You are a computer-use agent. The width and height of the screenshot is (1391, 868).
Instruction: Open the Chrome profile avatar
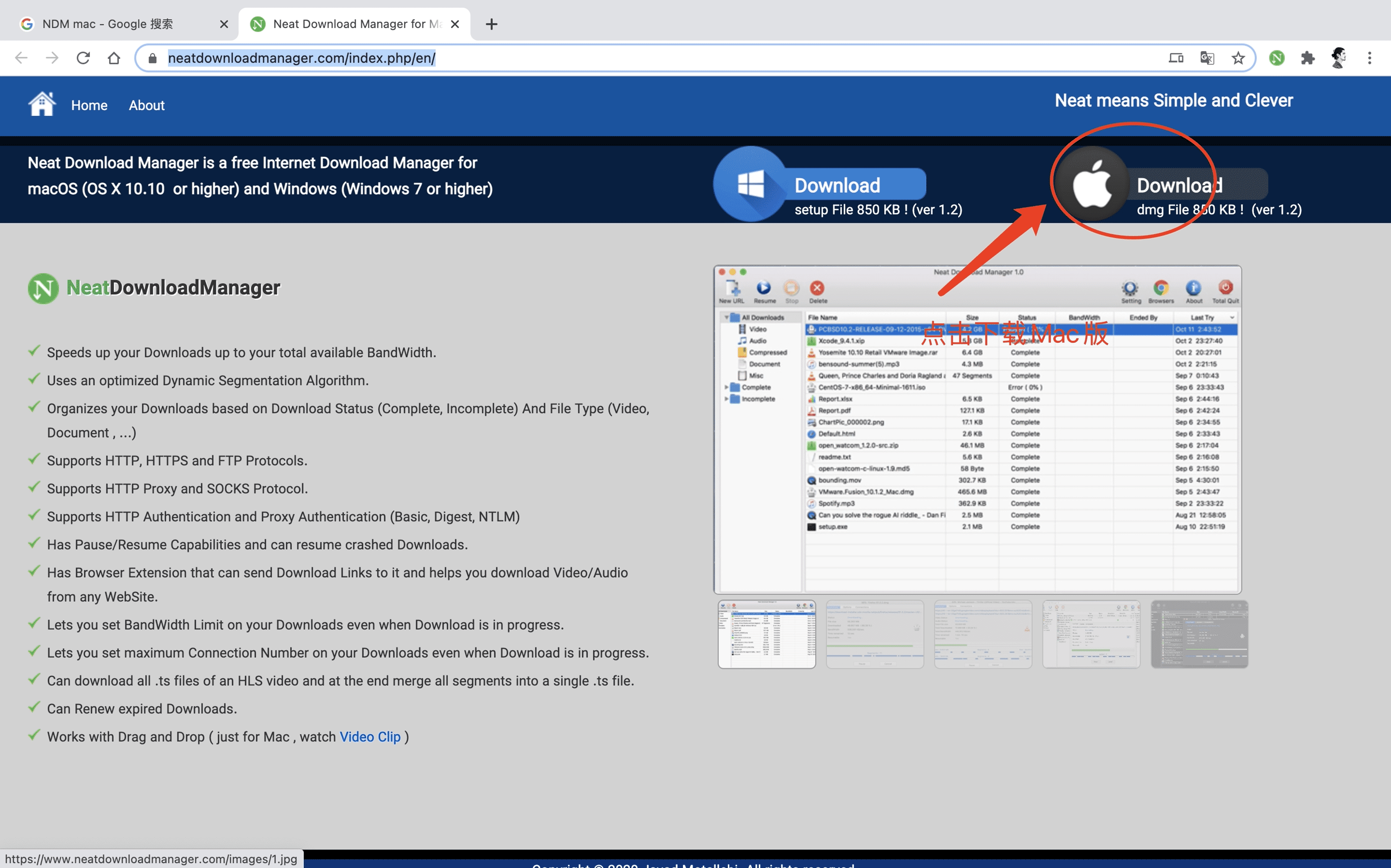1338,58
